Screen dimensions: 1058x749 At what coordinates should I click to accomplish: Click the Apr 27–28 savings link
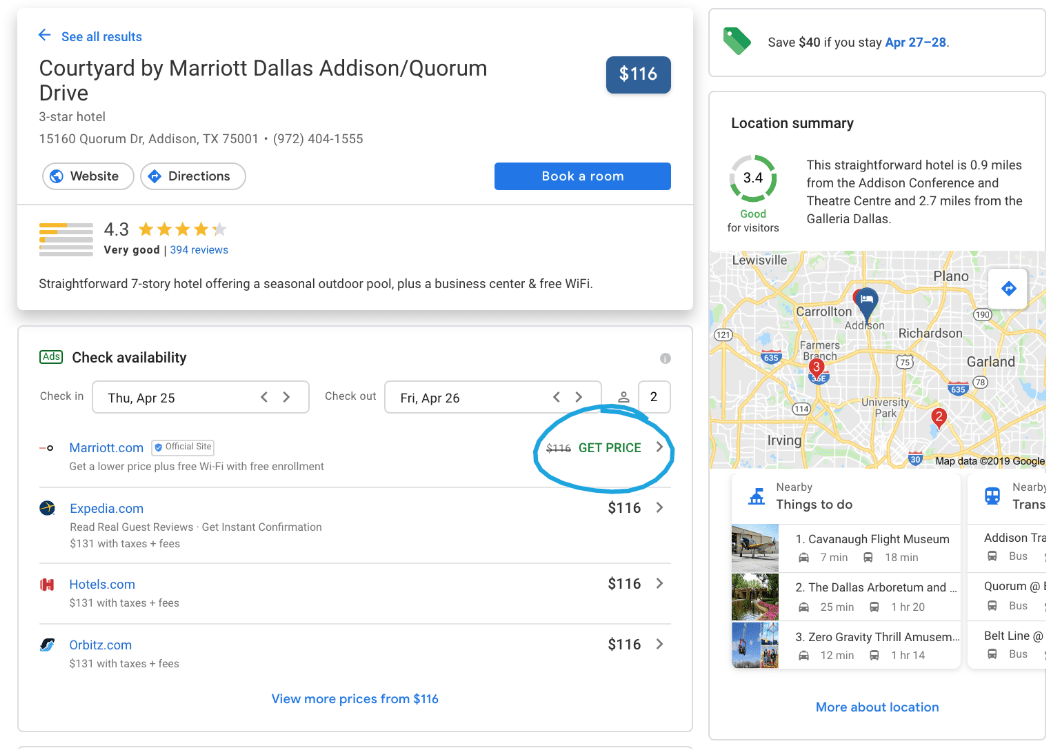[x=916, y=43]
